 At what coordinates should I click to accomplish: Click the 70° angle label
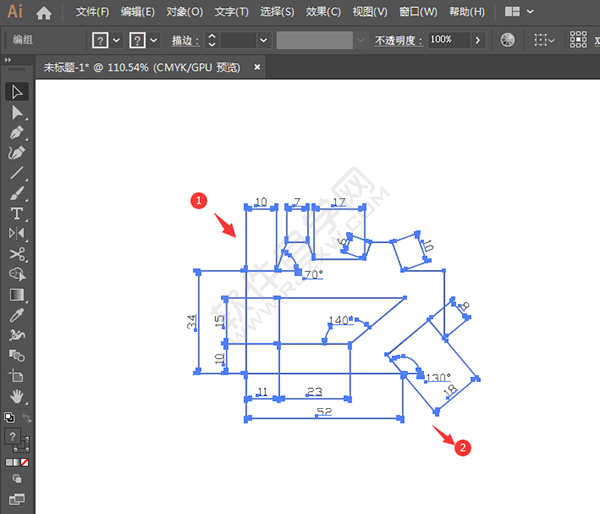[313, 274]
